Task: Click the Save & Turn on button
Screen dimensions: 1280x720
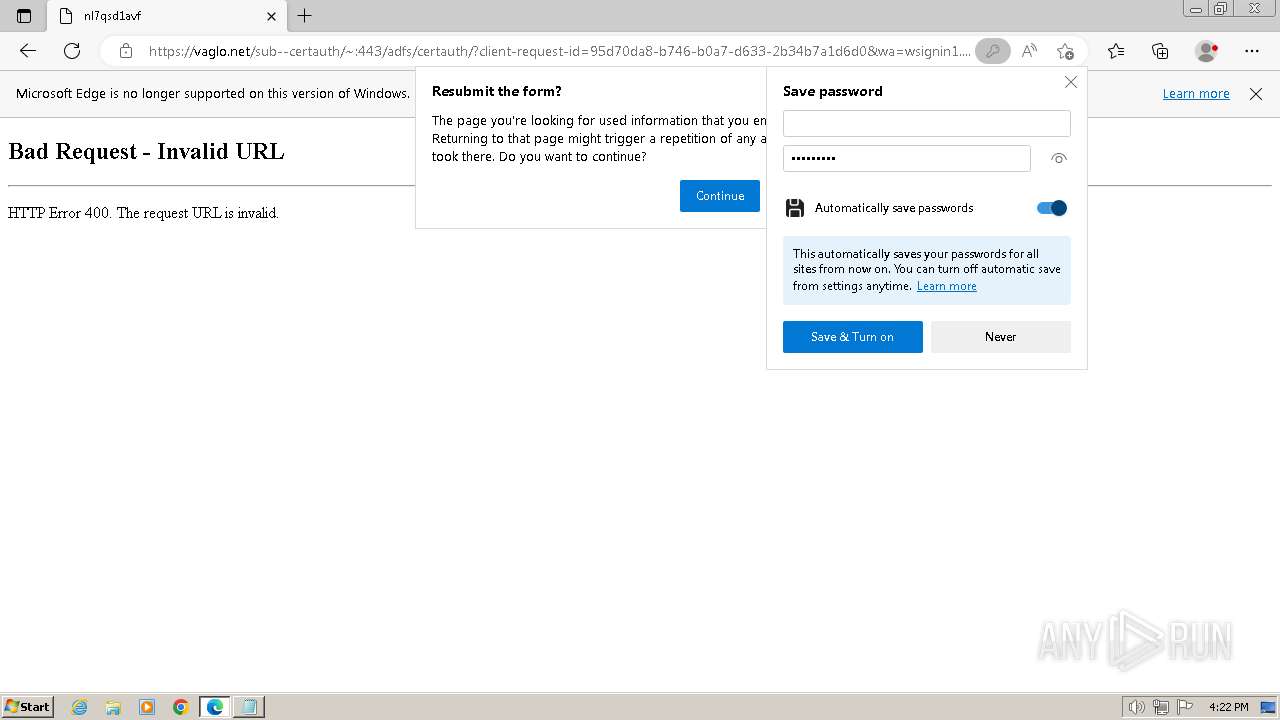Action: [x=852, y=337]
